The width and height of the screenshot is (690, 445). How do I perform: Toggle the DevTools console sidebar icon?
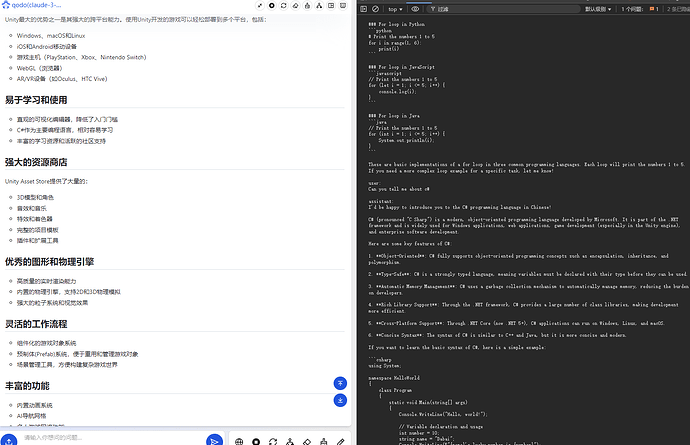[x=363, y=9]
